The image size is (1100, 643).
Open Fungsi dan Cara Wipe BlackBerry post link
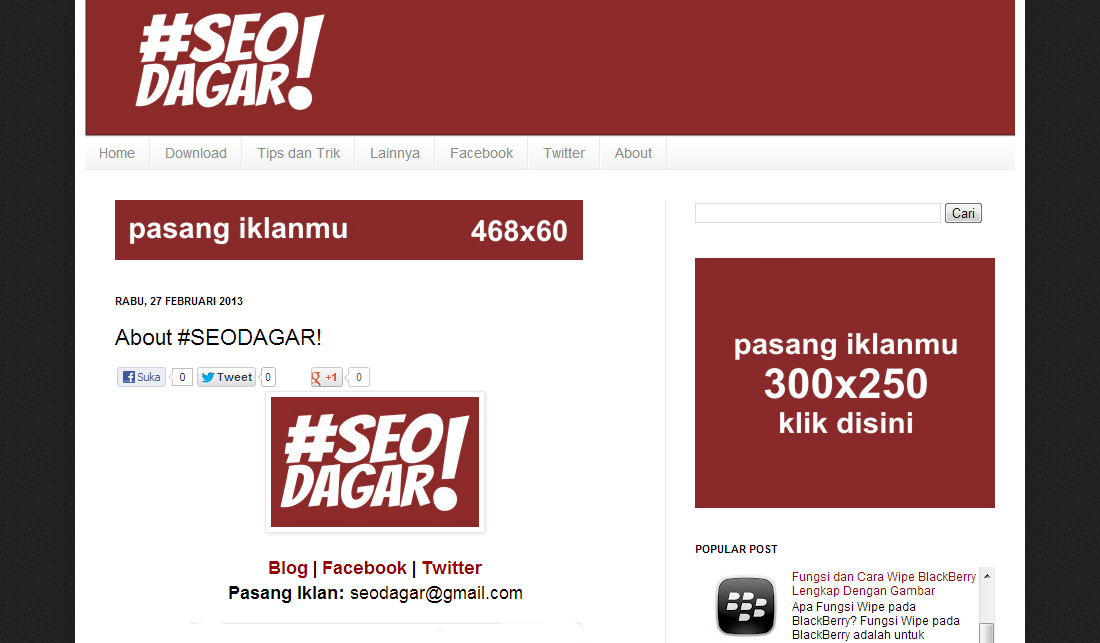[x=884, y=583]
